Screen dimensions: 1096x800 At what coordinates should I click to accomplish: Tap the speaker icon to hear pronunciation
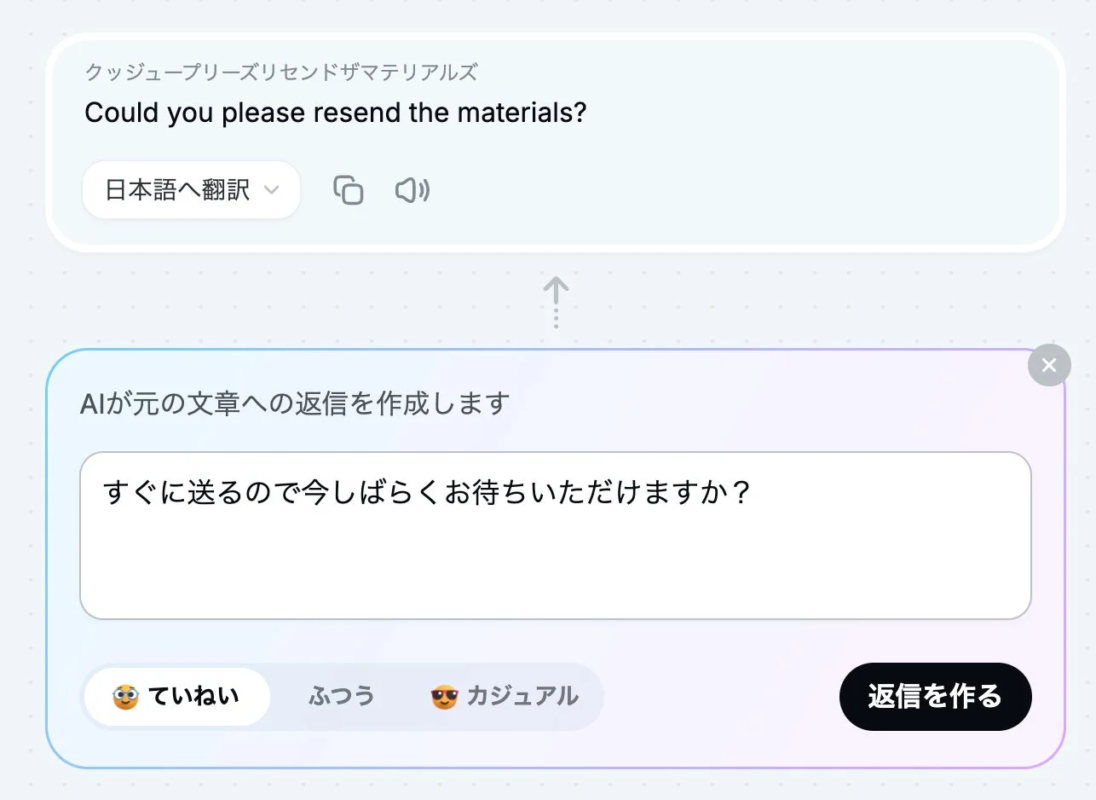click(x=411, y=190)
